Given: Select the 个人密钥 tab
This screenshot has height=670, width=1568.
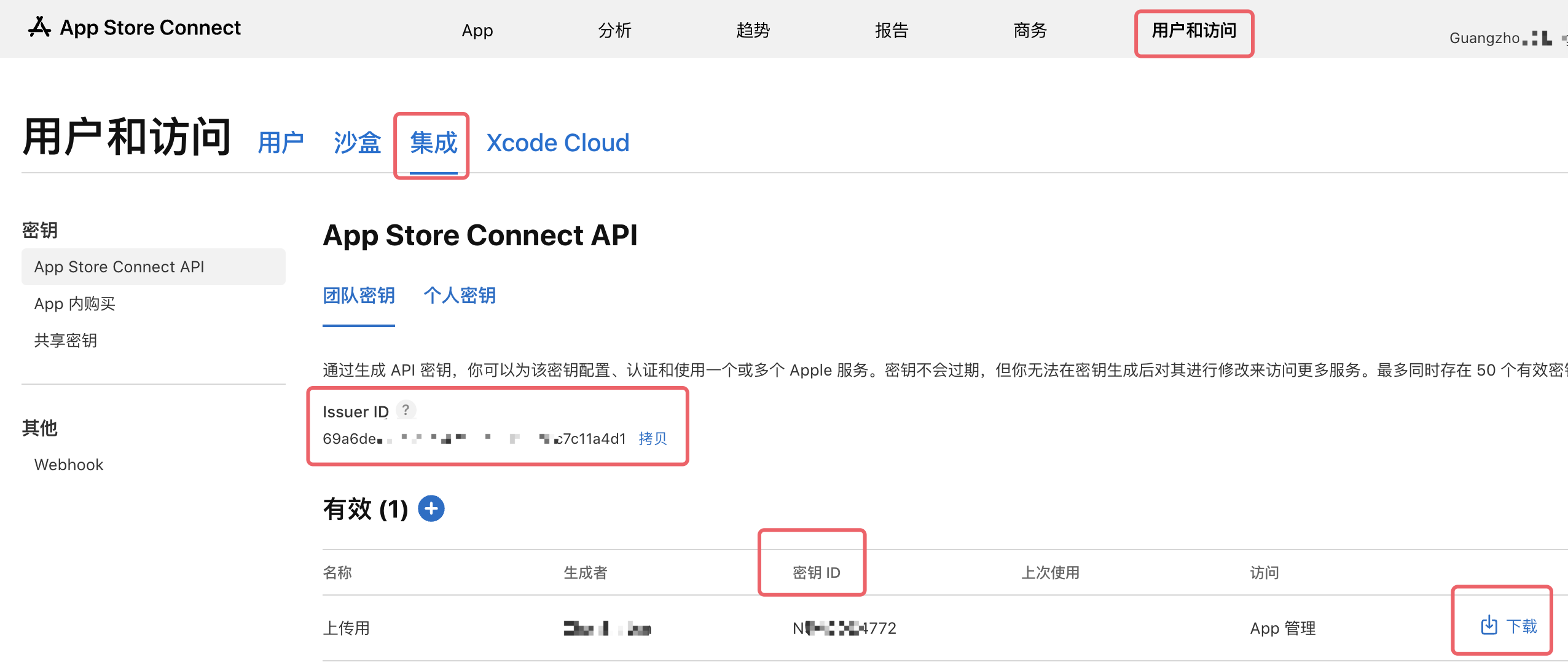Looking at the screenshot, I should [460, 296].
